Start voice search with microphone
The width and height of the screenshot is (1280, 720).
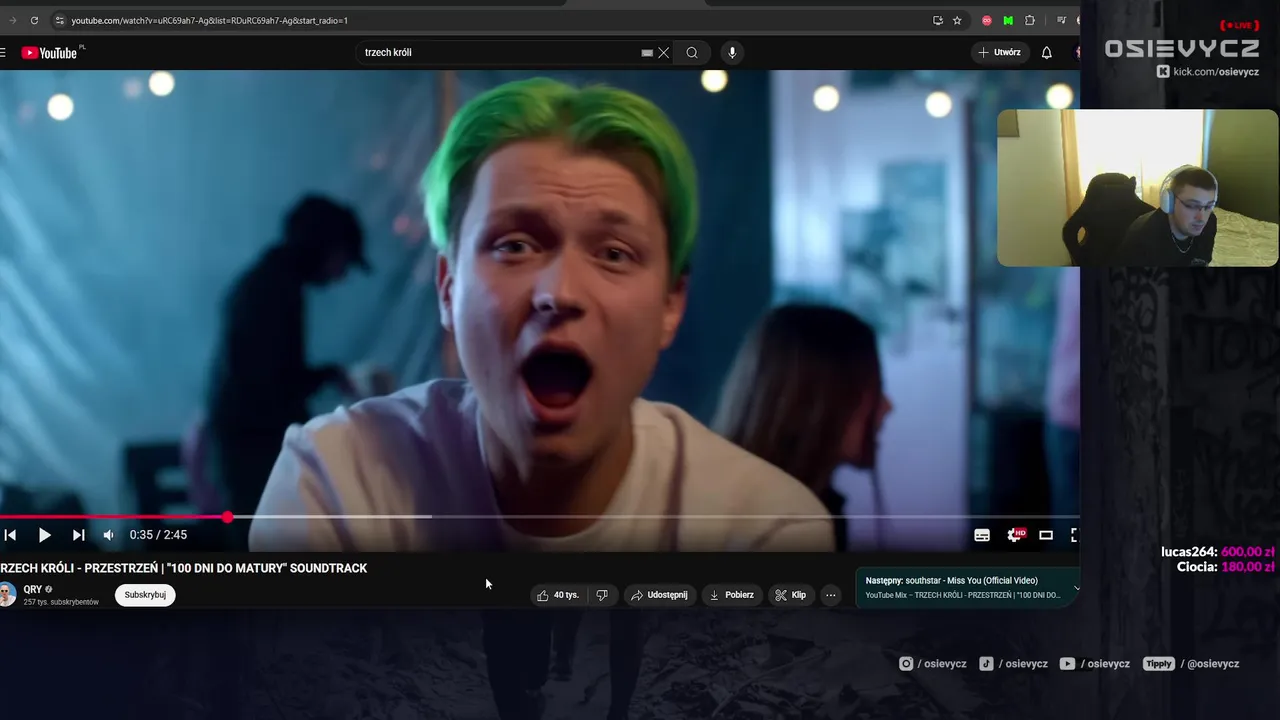pyautogui.click(x=732, y=52)
